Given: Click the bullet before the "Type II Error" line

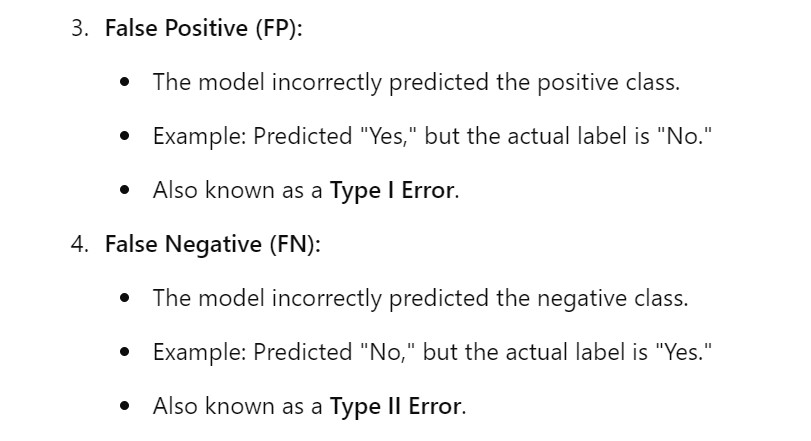Looking at the screenshot, I should click(125, 407).
